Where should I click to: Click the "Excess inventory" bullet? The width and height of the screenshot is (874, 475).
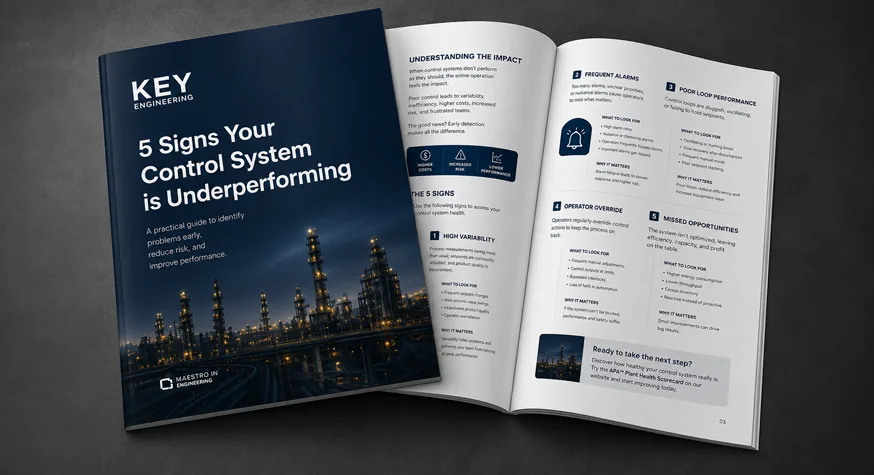[680, 291]
